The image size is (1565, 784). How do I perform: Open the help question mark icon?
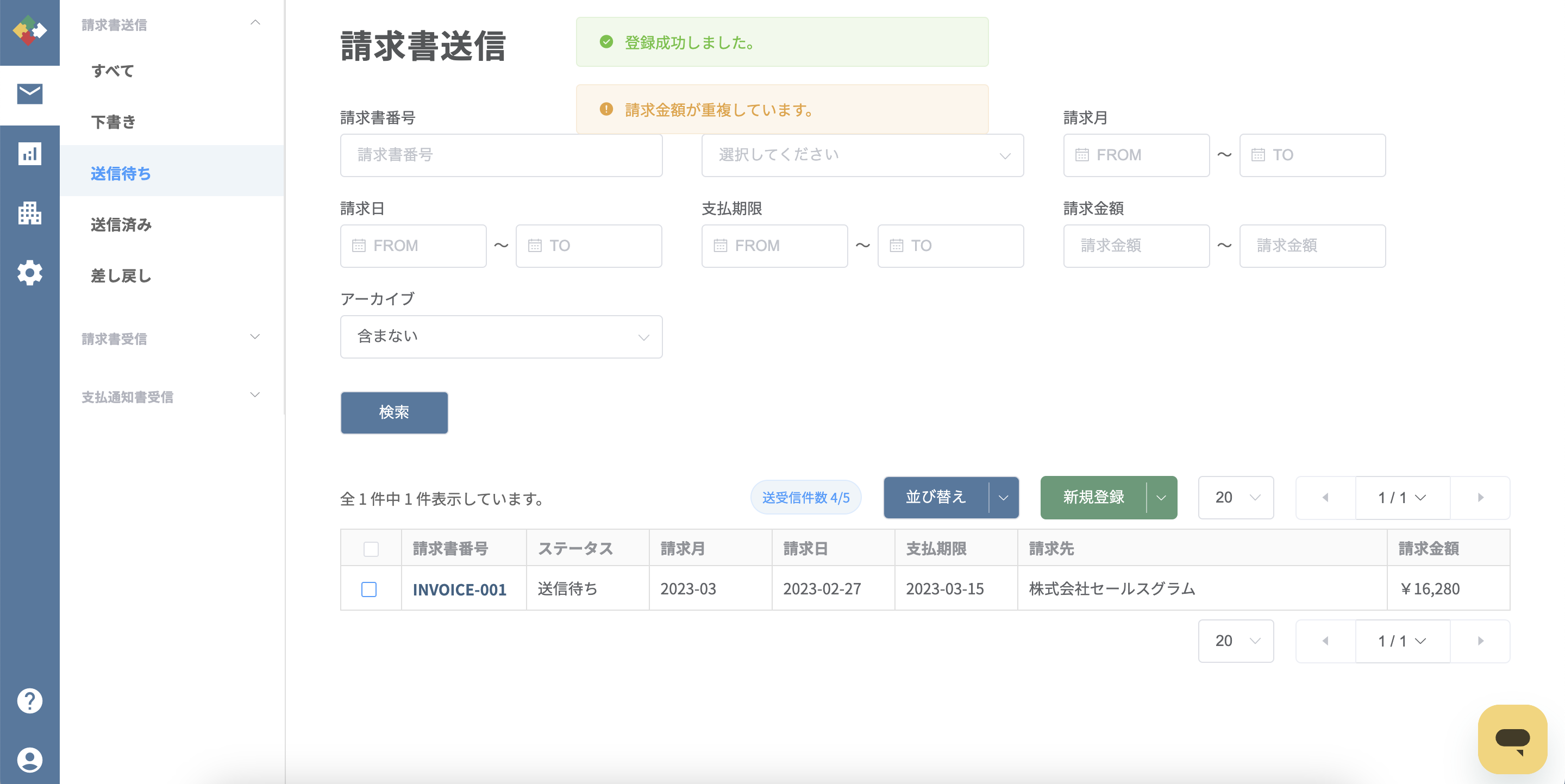tap(29, 701)
